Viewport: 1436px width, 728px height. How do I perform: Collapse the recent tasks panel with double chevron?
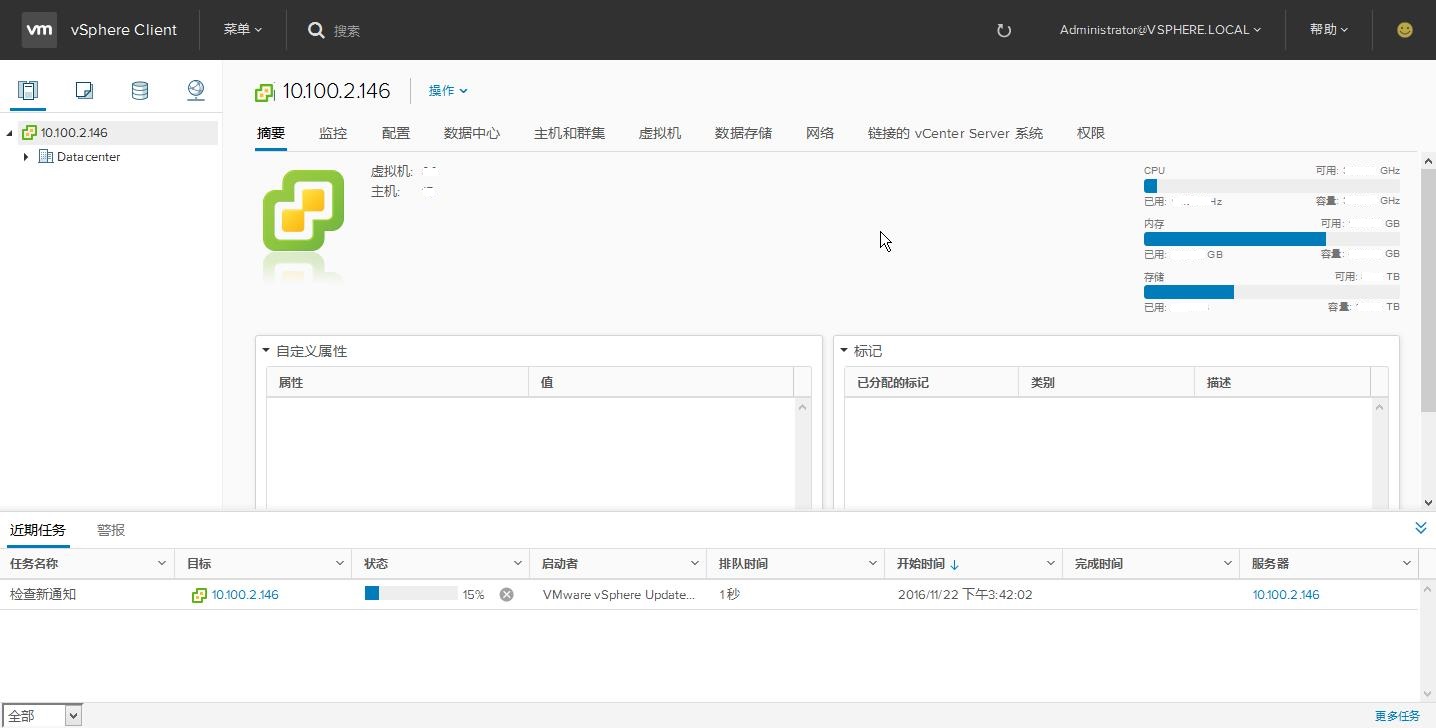tap(1421, 528)
